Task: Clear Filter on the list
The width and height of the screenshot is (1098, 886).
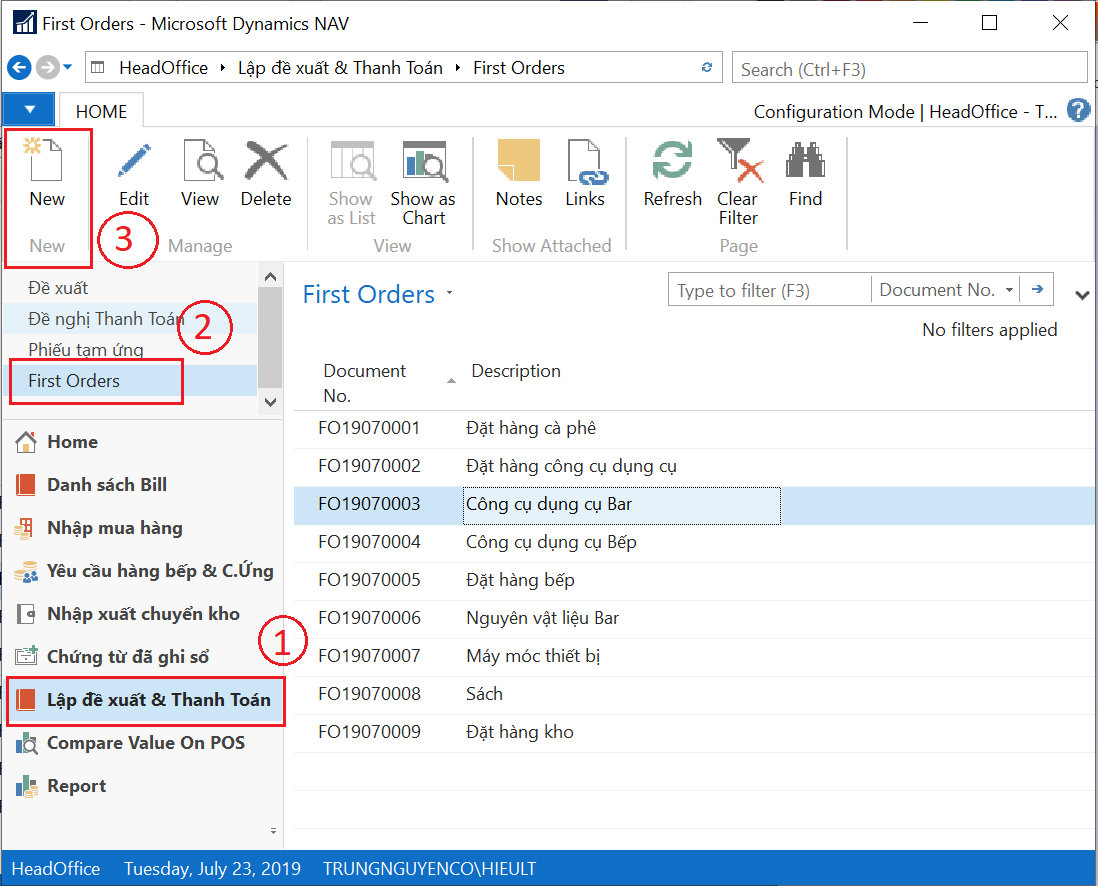Action: (738, 183)
